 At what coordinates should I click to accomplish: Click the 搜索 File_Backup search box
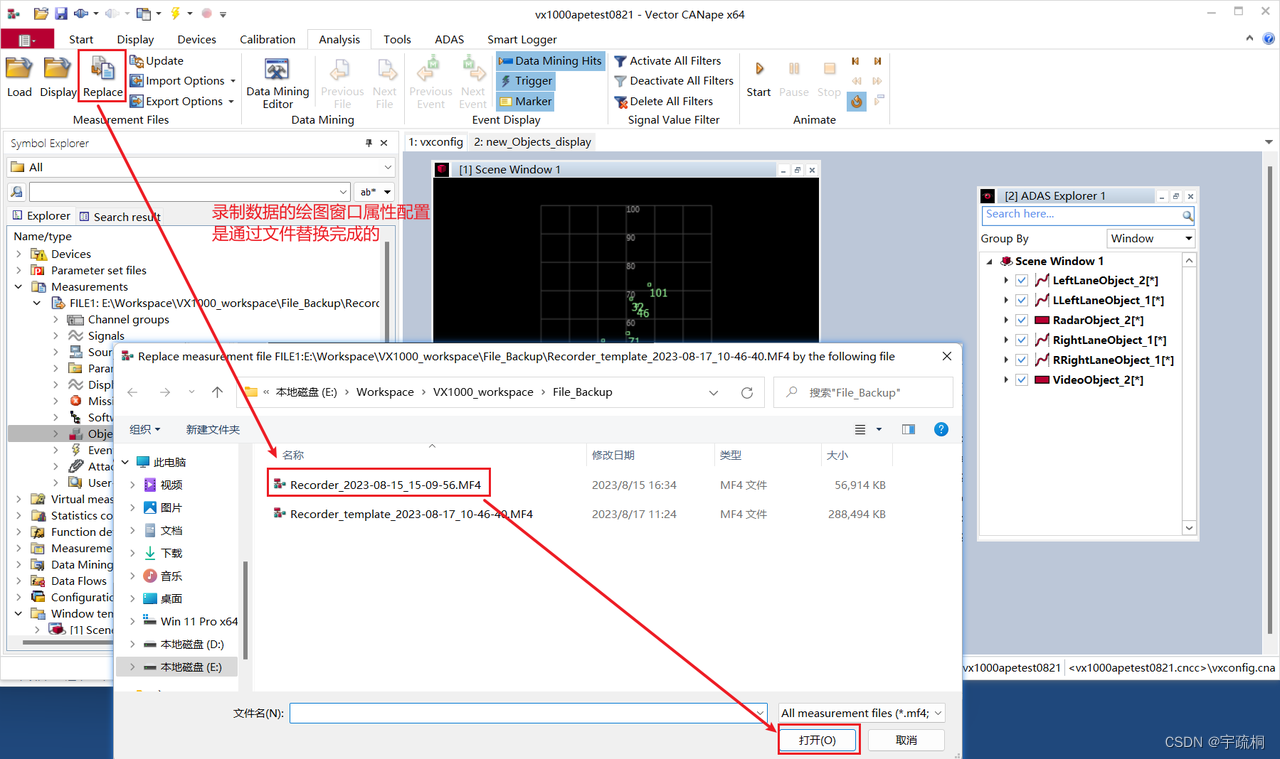(863, 393)
